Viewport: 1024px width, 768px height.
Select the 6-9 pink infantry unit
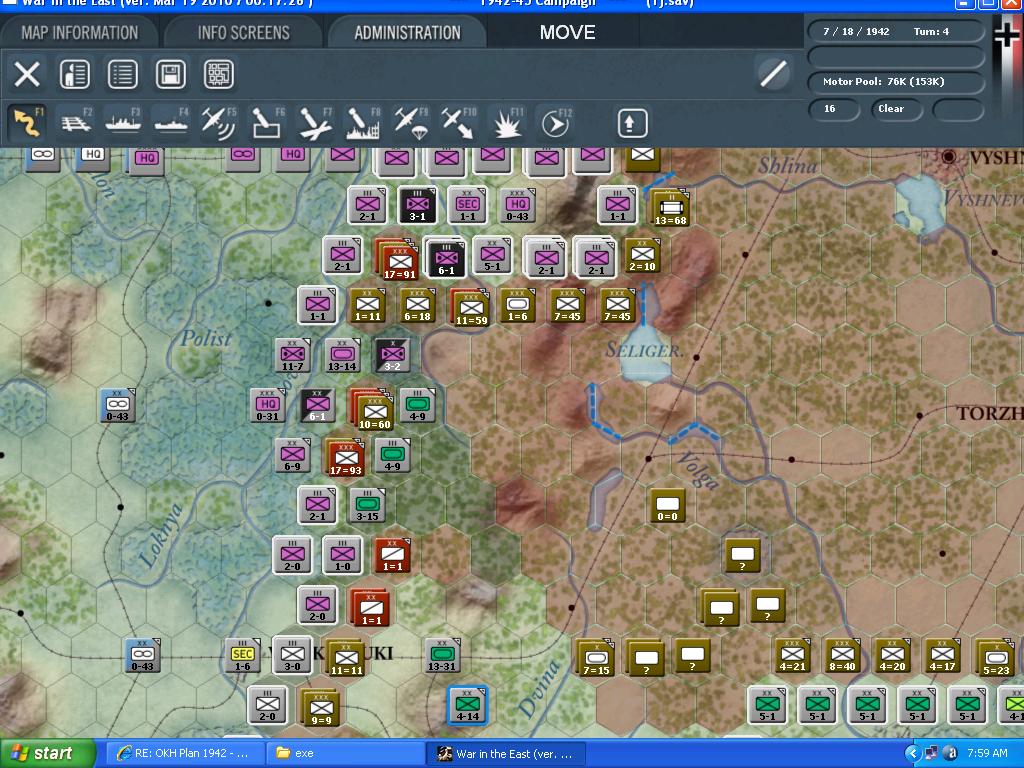pyautogui.click(x=293, y=456)
